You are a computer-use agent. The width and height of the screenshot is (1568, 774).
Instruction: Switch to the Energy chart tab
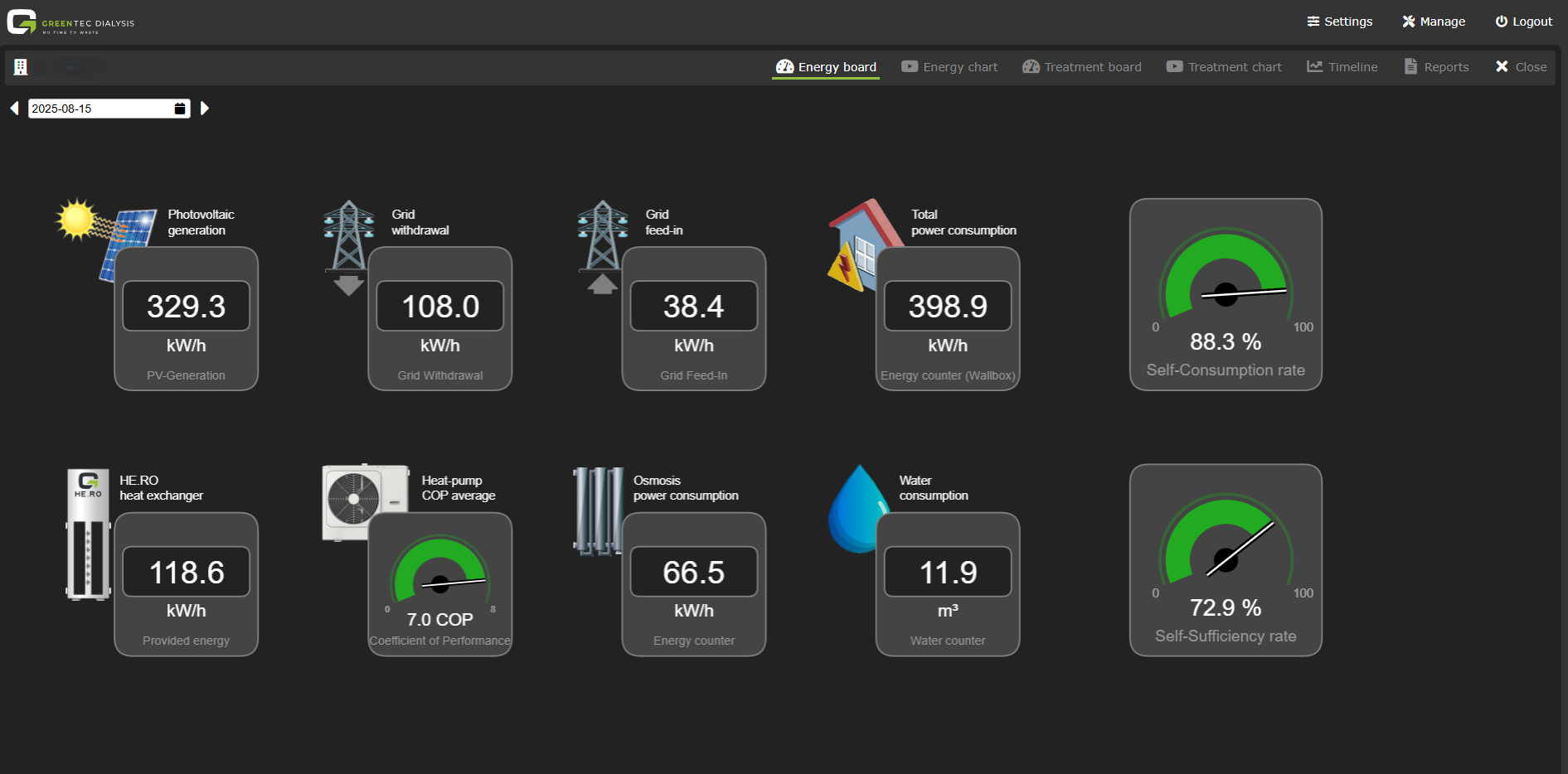click(949, 67)
